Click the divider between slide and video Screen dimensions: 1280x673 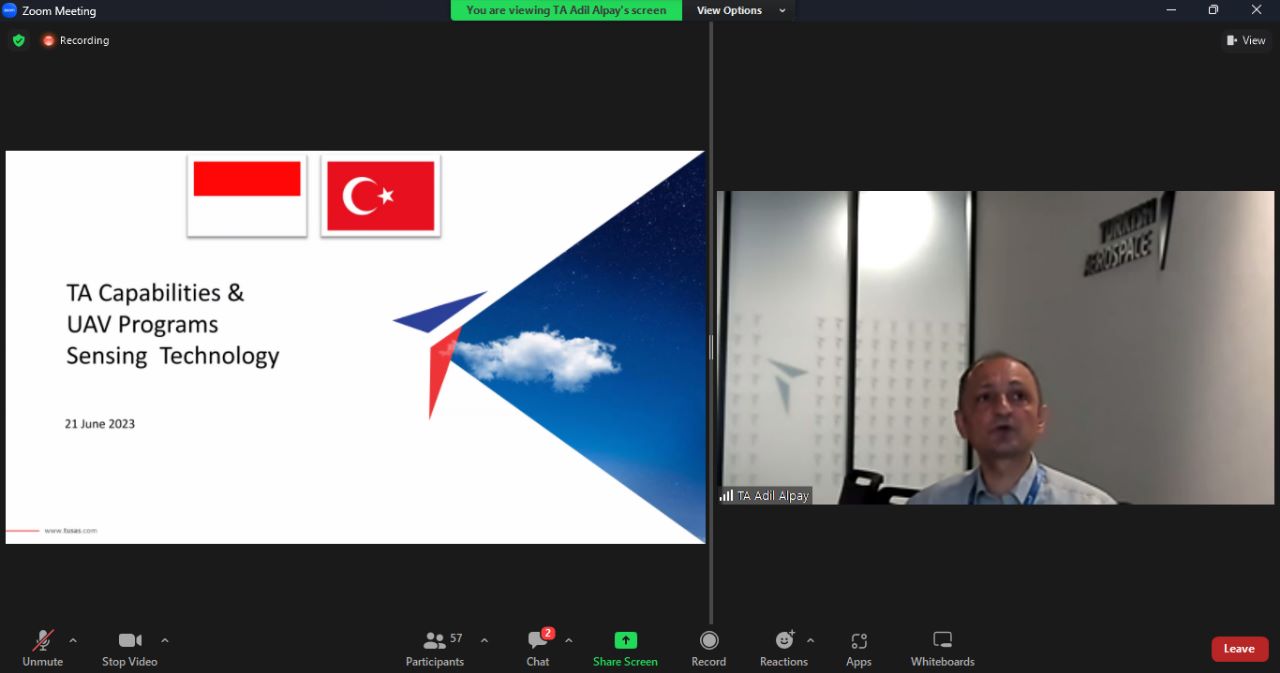tap(711, 347)
